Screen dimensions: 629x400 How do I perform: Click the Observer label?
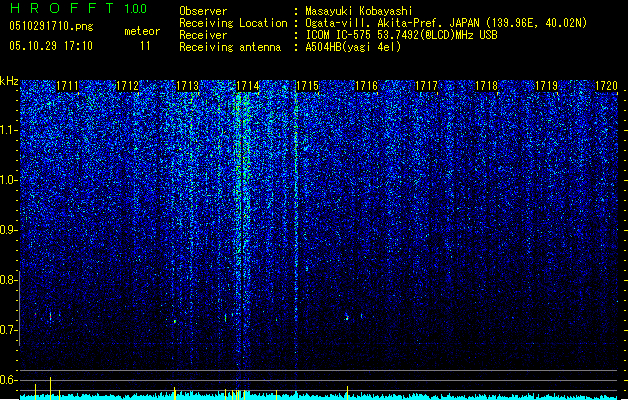point(203,11)
